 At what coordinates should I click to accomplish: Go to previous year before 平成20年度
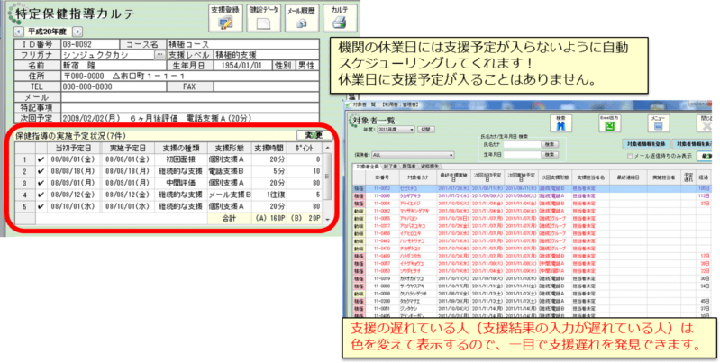(18, 32)
